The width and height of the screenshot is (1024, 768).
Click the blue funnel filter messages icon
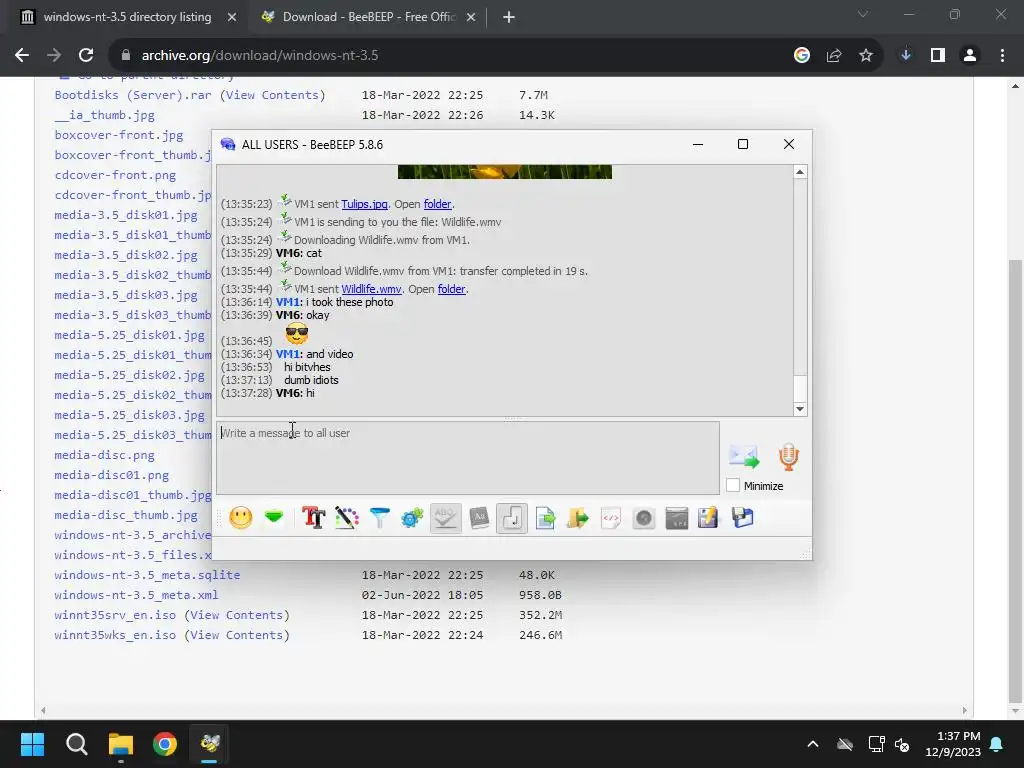tap(379, 519)
